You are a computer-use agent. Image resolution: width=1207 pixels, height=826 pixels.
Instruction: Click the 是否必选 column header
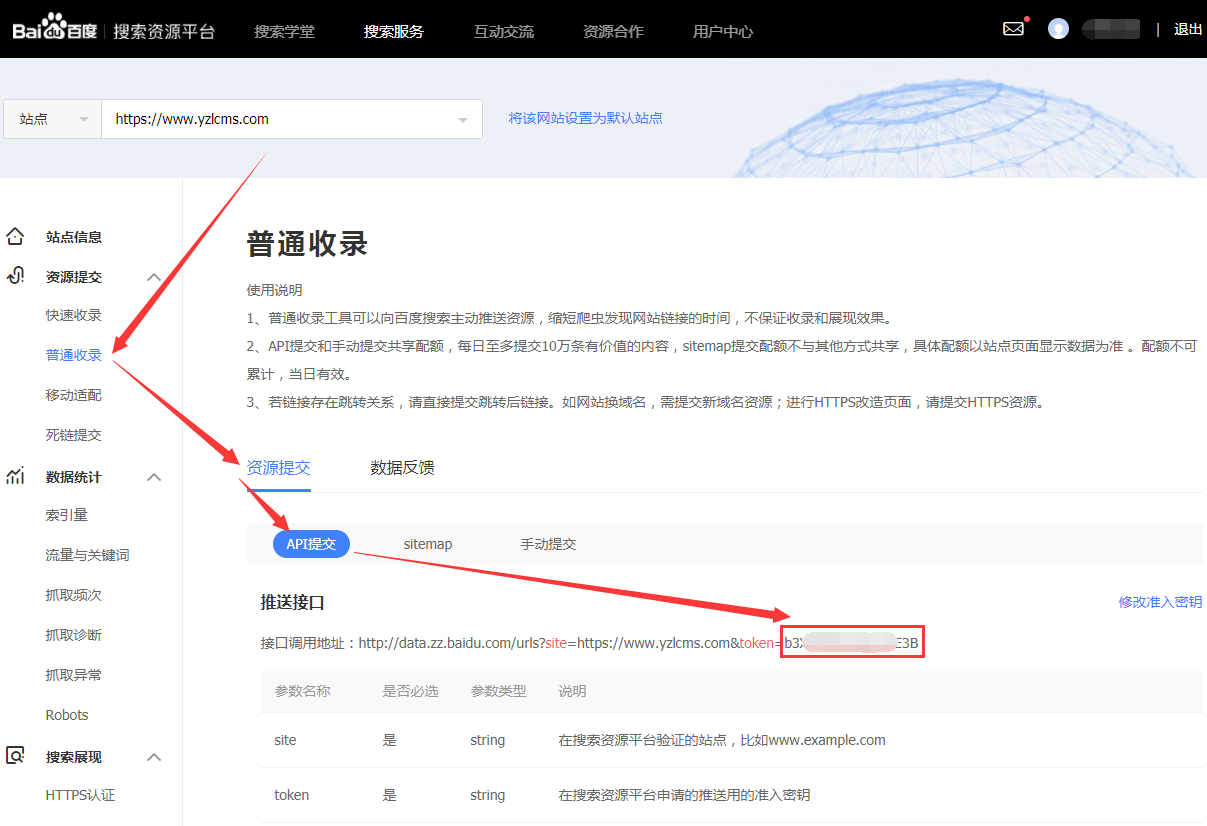(x=410, y=691)
